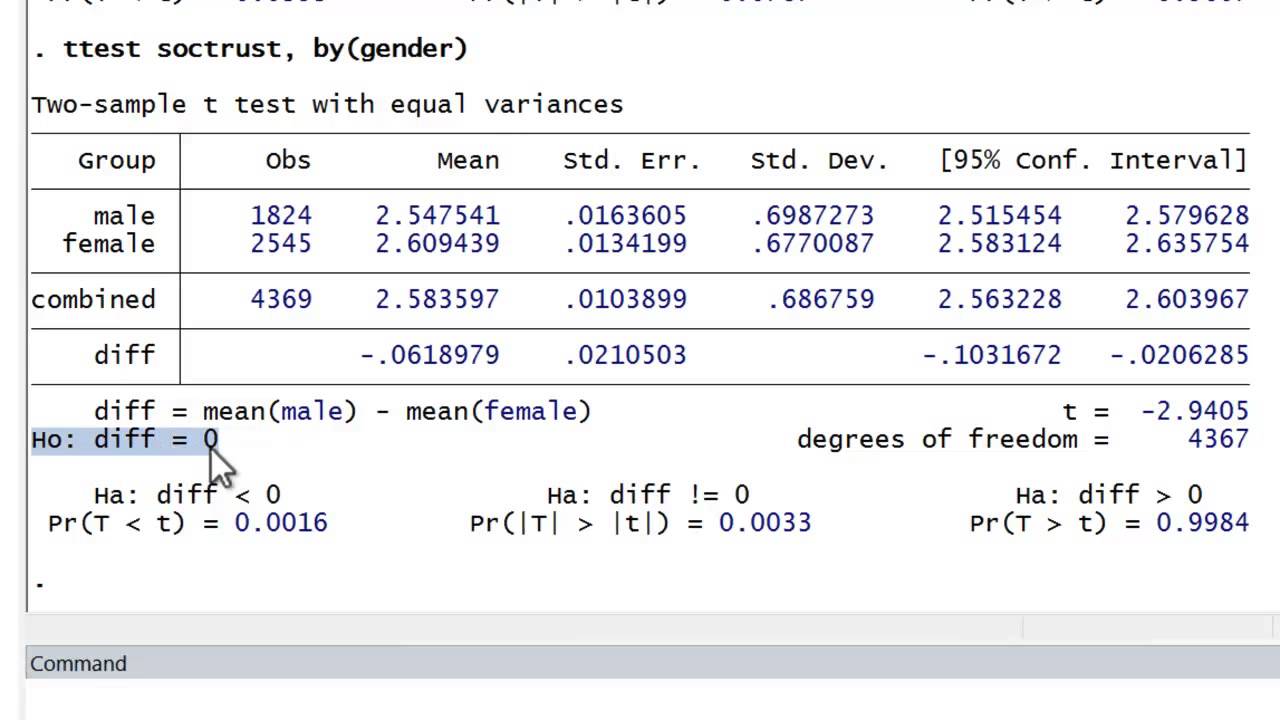The image size is (1280, 720).
Task: Click the combined upper bound 2.603967
Action: tap(1187, 300)
